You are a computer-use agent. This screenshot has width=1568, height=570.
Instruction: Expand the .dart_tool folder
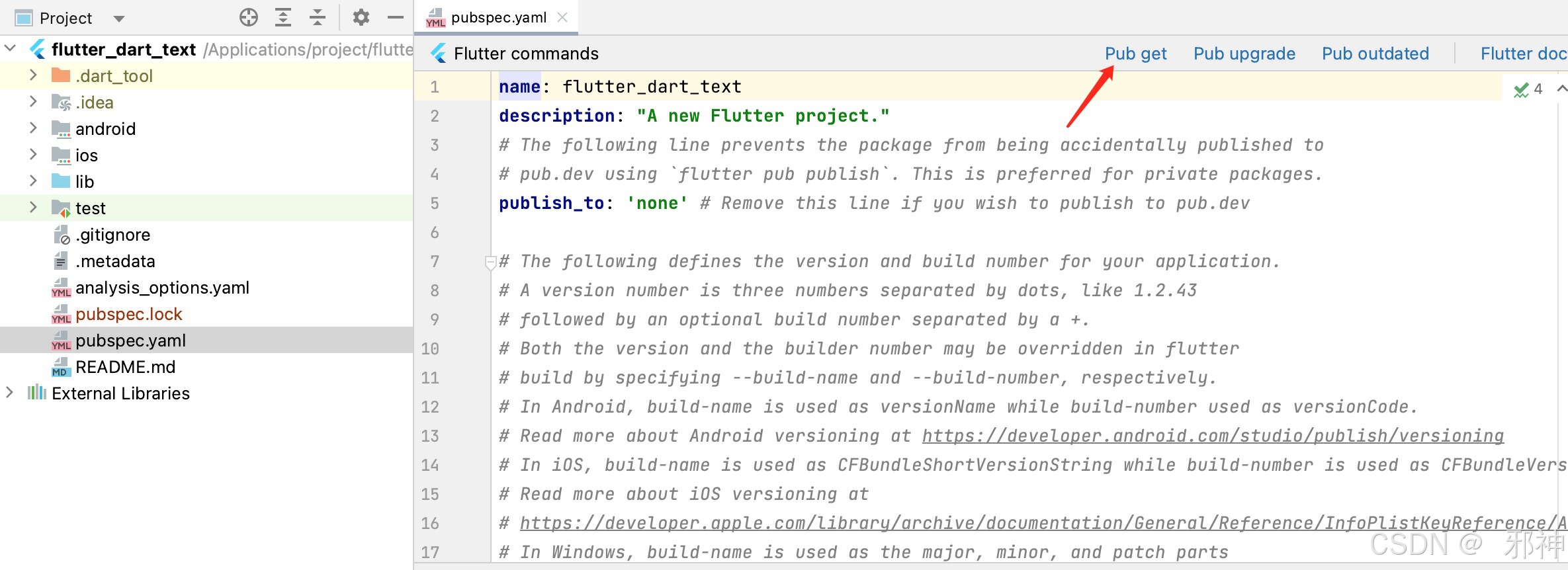pyautogui.click(x=33, y=75)
